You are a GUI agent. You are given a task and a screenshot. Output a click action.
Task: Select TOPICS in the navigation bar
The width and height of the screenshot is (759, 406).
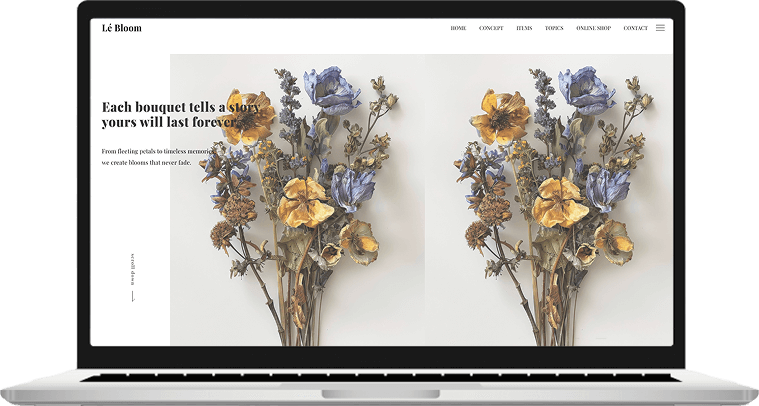click(554, 28)
